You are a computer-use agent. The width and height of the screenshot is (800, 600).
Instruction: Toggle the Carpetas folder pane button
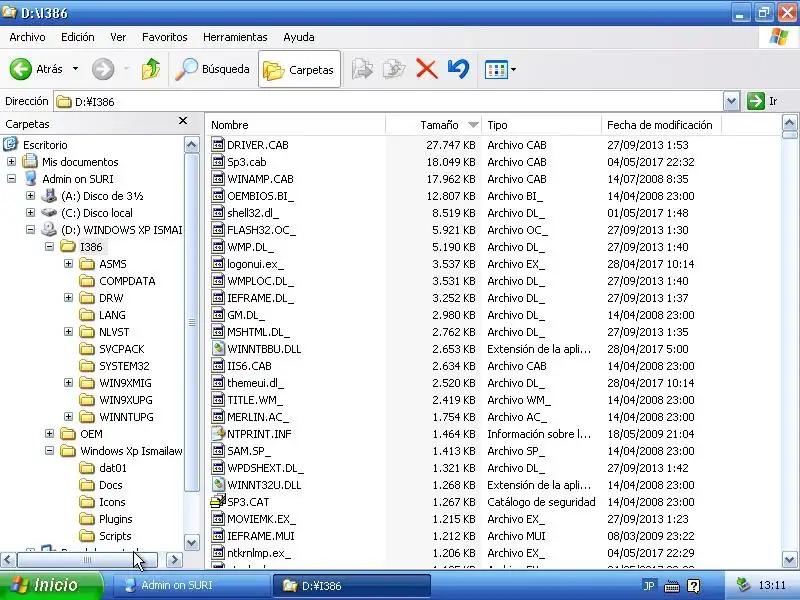[299, 69]
